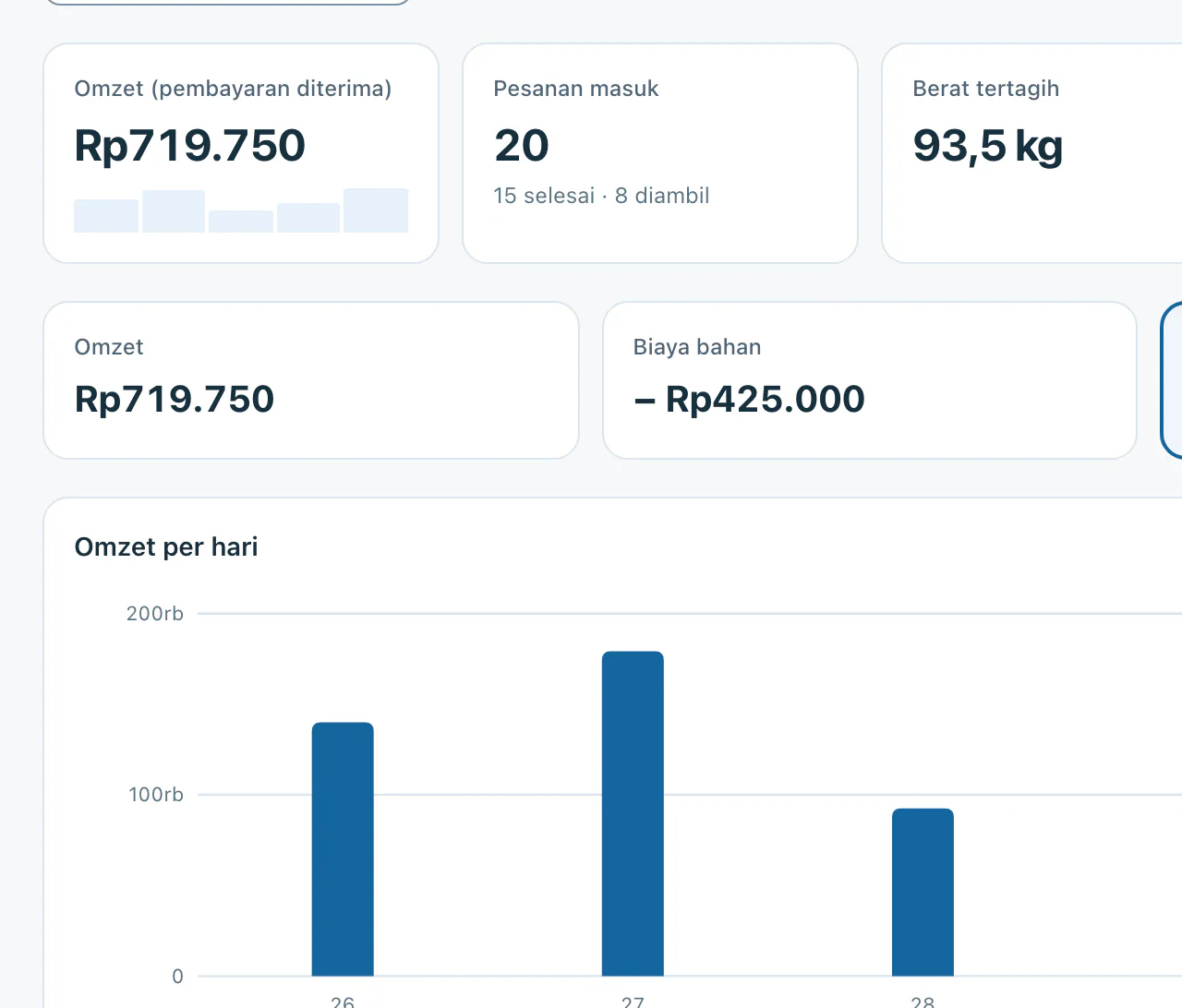The image size is (1182, 1008).
Task: Click the "200rb" y-axis label
Action: [x=155, y=614]
